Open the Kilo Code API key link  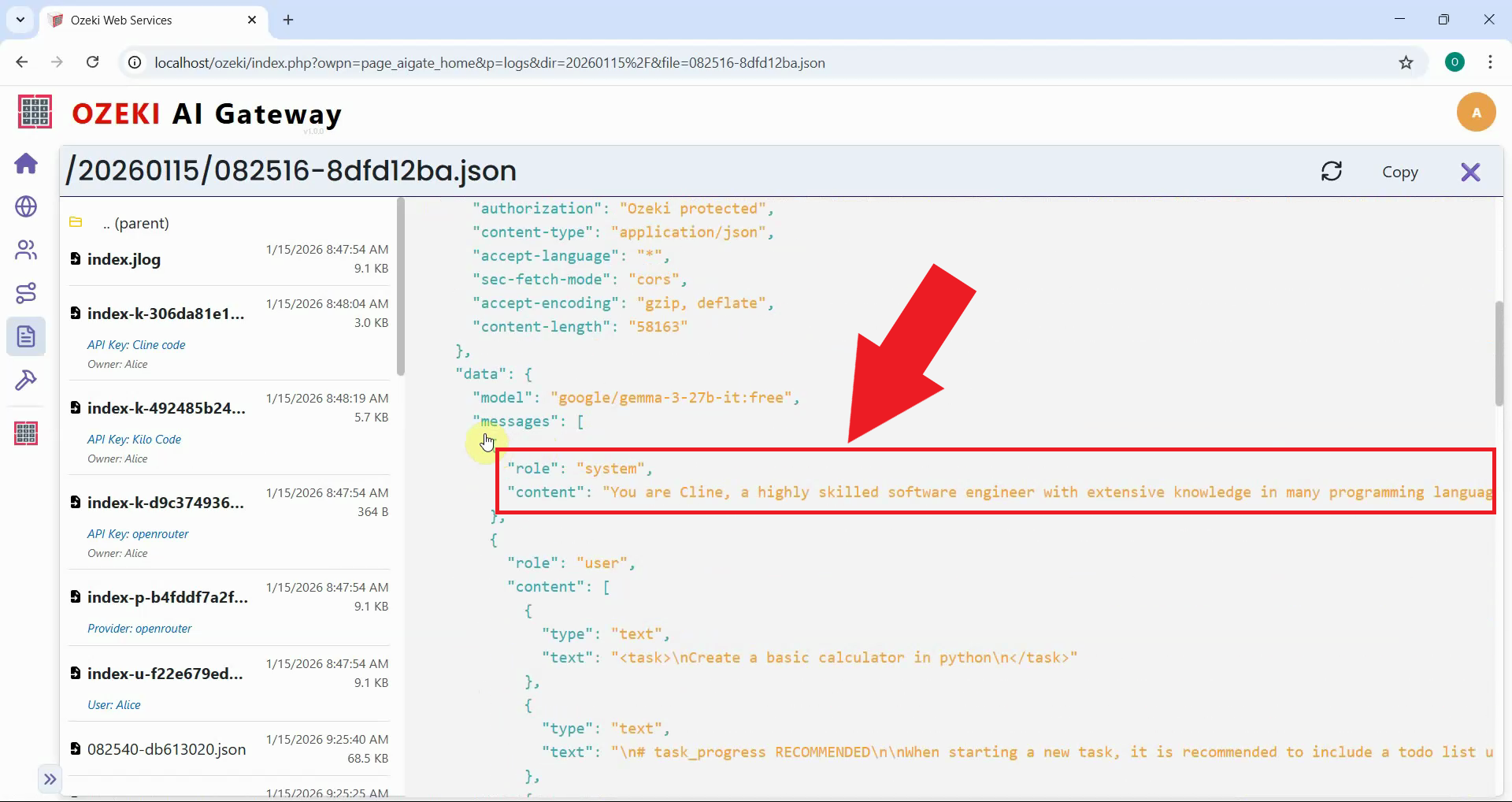point(134,440)
